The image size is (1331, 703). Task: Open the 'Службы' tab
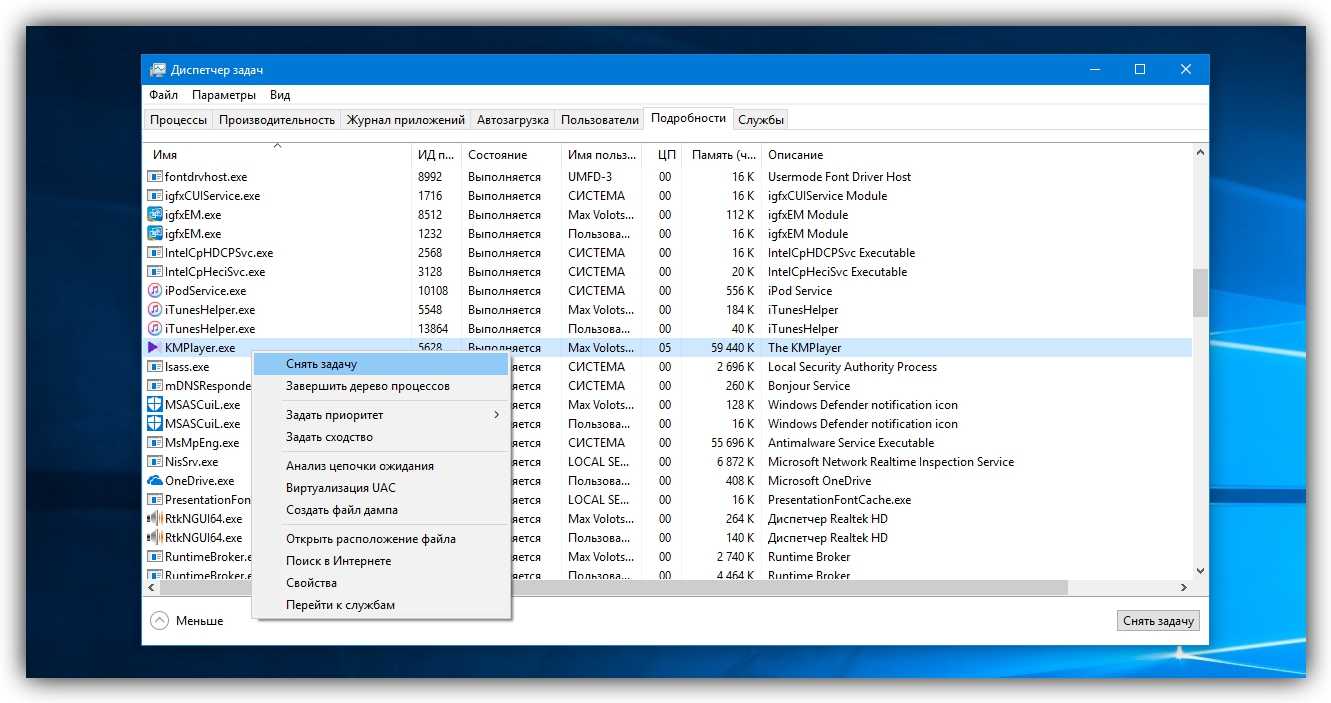click(x=761, y=120)
